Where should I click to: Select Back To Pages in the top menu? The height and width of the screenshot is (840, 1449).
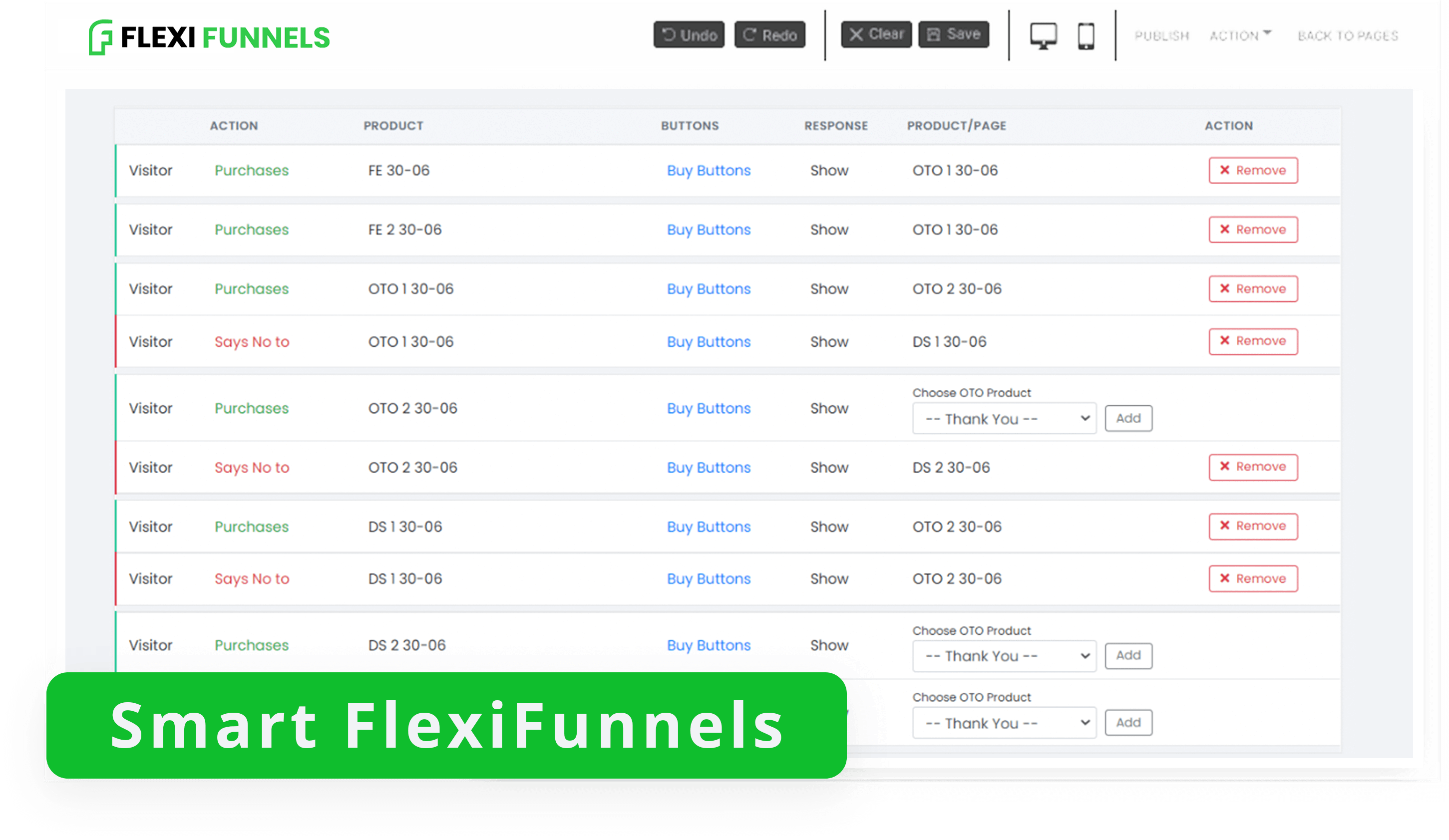click(x=1348, y=35)
